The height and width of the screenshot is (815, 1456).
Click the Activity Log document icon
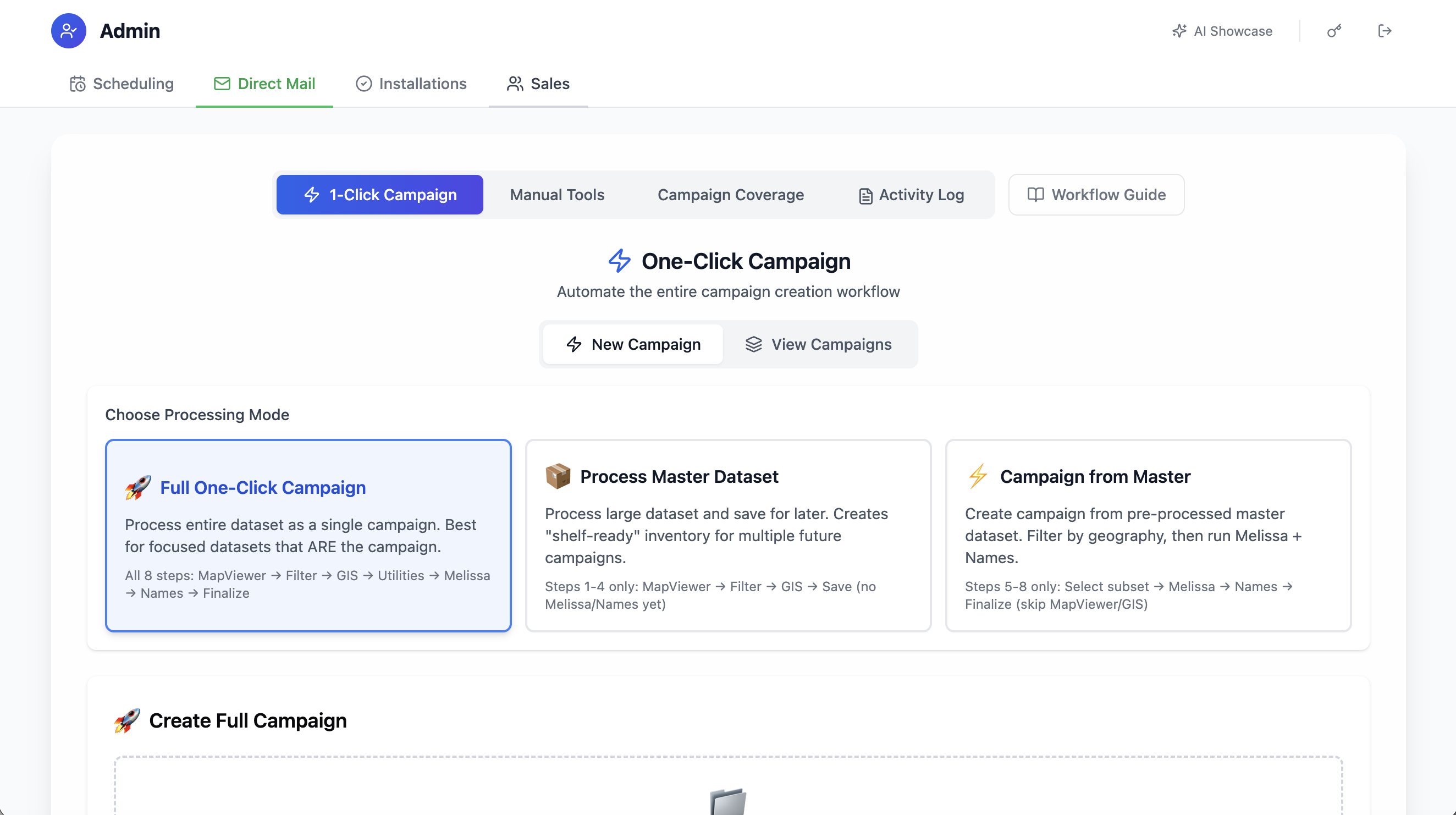tap(865, 196)
